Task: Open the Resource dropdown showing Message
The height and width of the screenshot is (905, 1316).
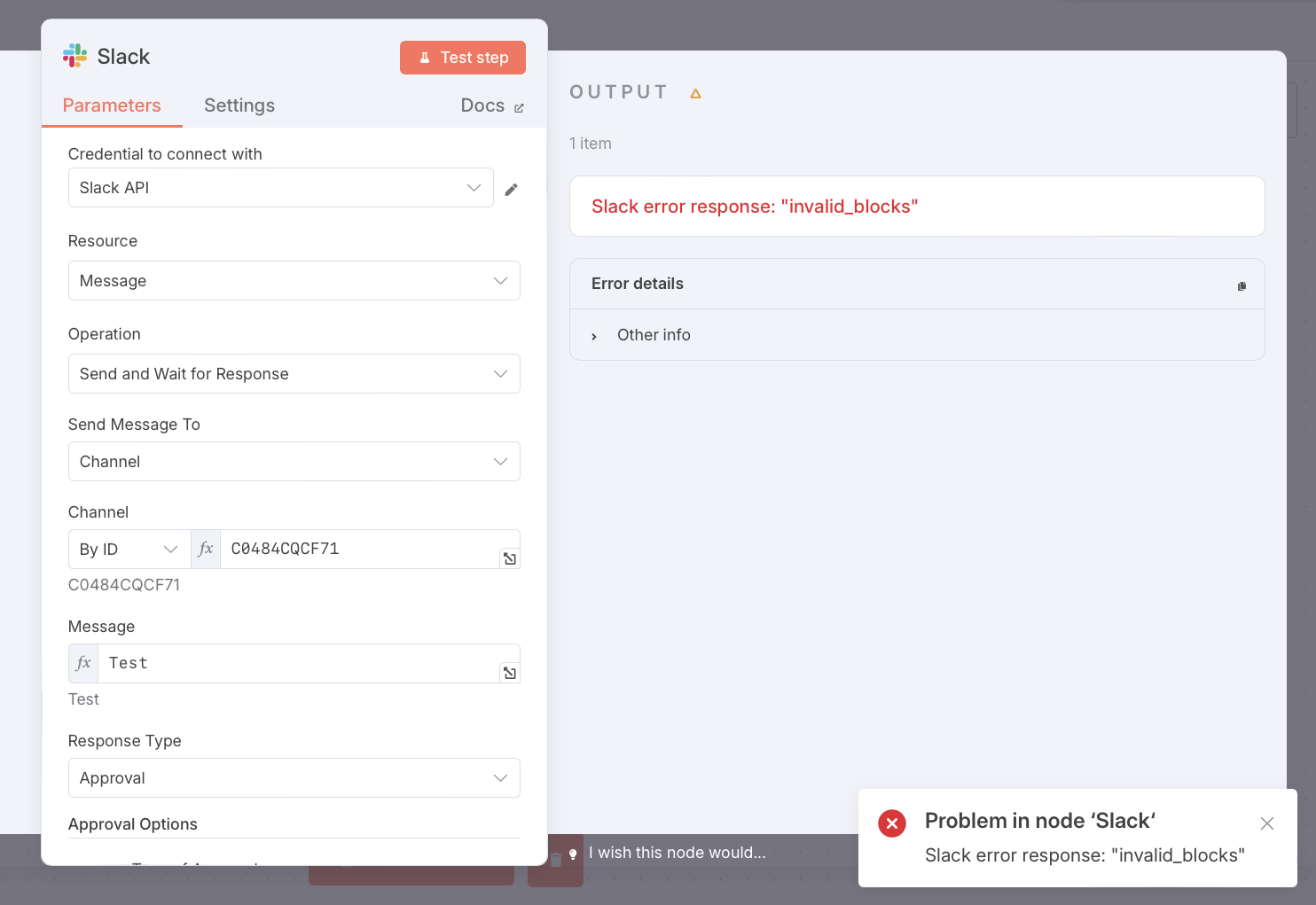Action: click(x=294, y=281)
